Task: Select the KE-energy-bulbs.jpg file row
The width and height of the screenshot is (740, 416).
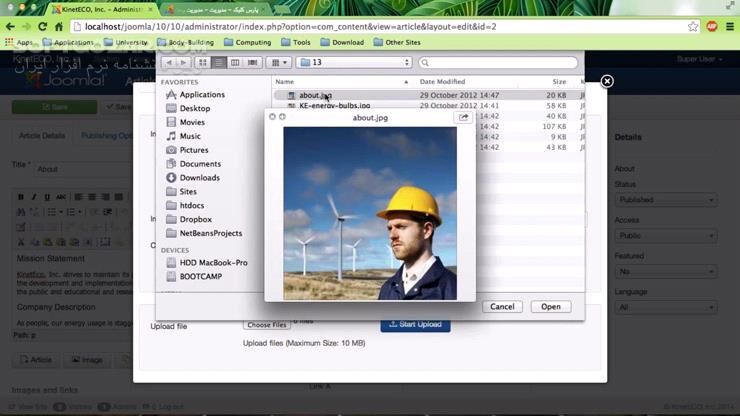Action: pos(334,106)
